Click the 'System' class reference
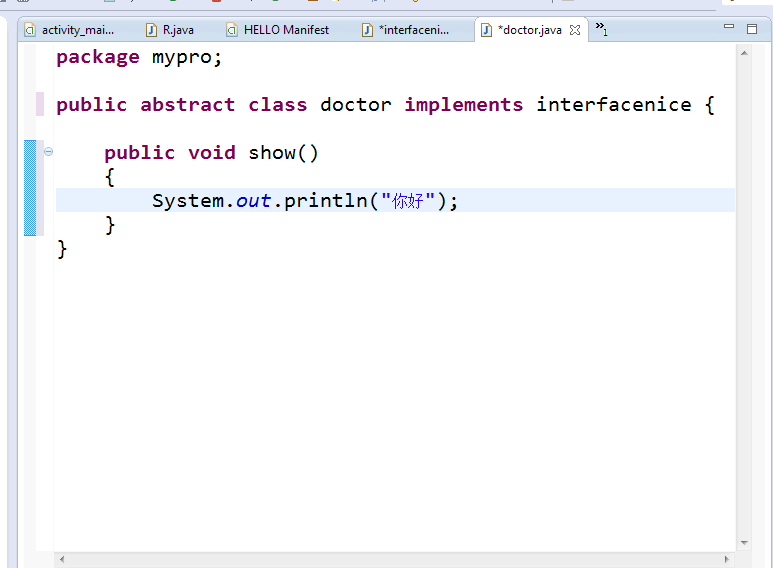This screenshot has height=568, width=773. coord(188,201)
